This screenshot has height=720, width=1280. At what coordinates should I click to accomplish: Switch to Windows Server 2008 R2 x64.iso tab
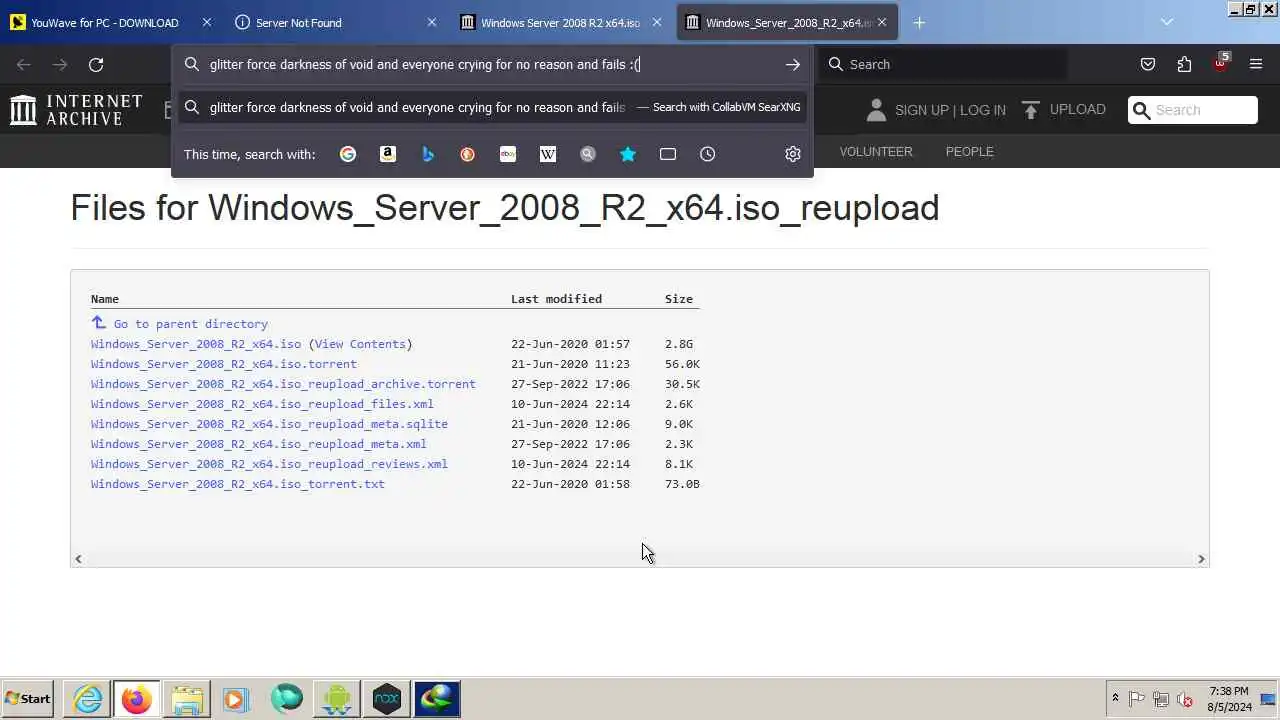tap(560, 22)
